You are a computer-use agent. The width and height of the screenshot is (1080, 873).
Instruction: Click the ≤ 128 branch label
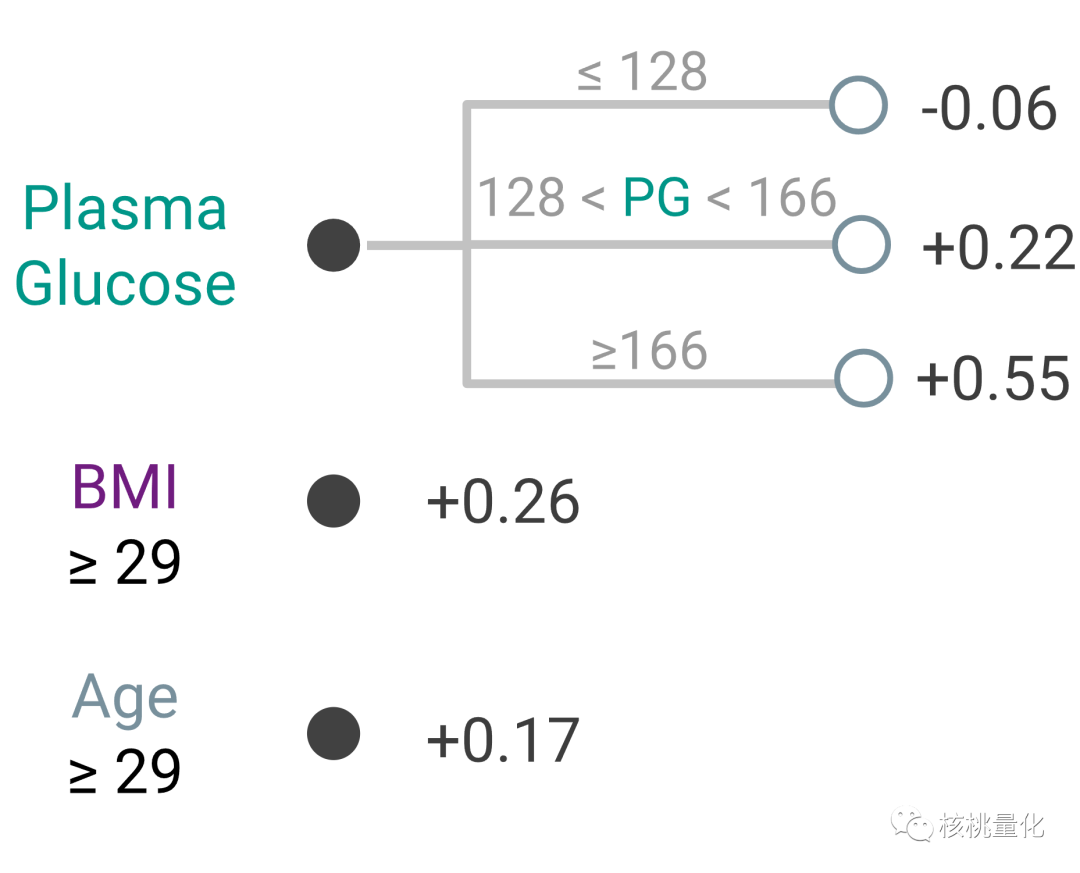643,73
